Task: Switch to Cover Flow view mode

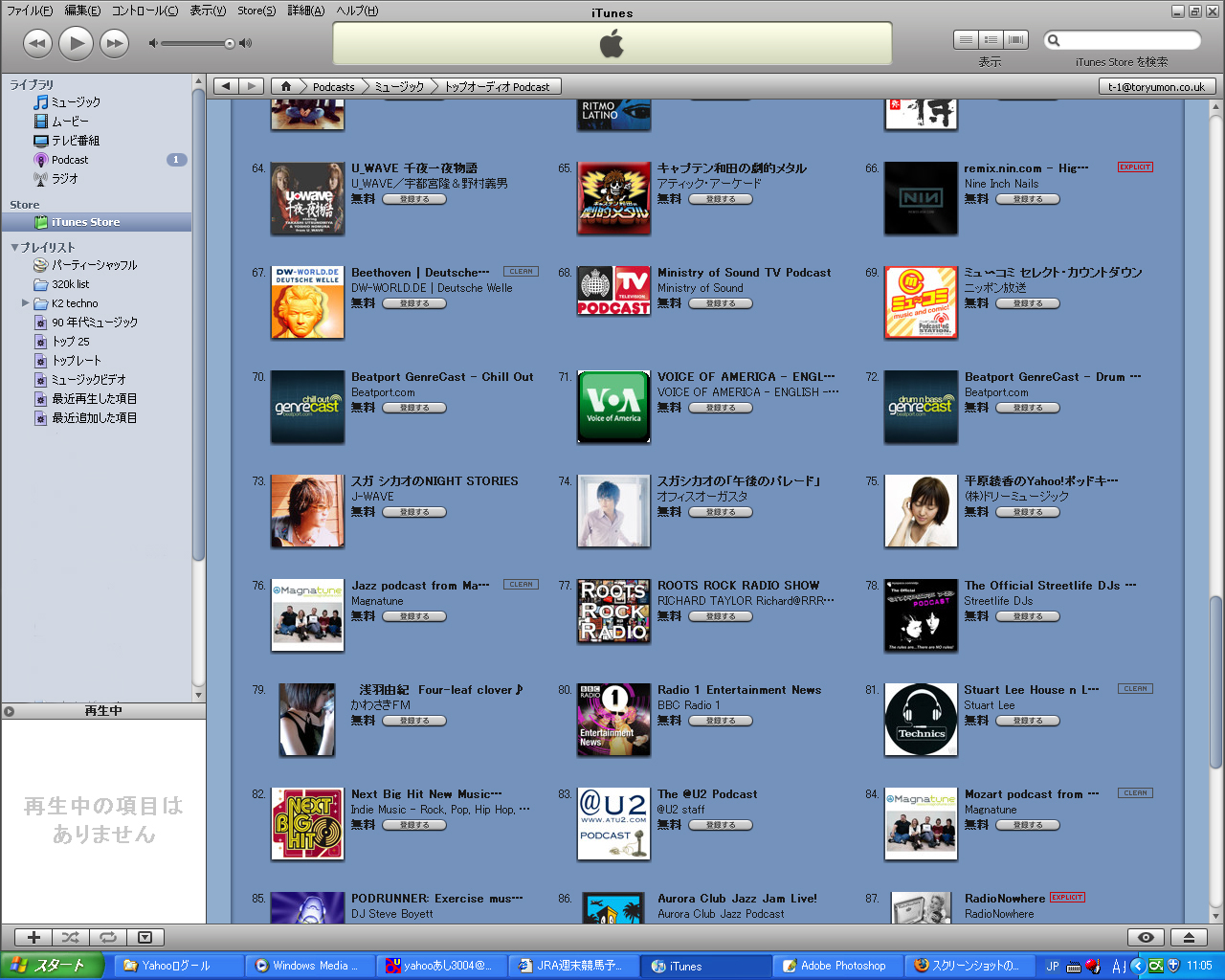Action: 1015,40
